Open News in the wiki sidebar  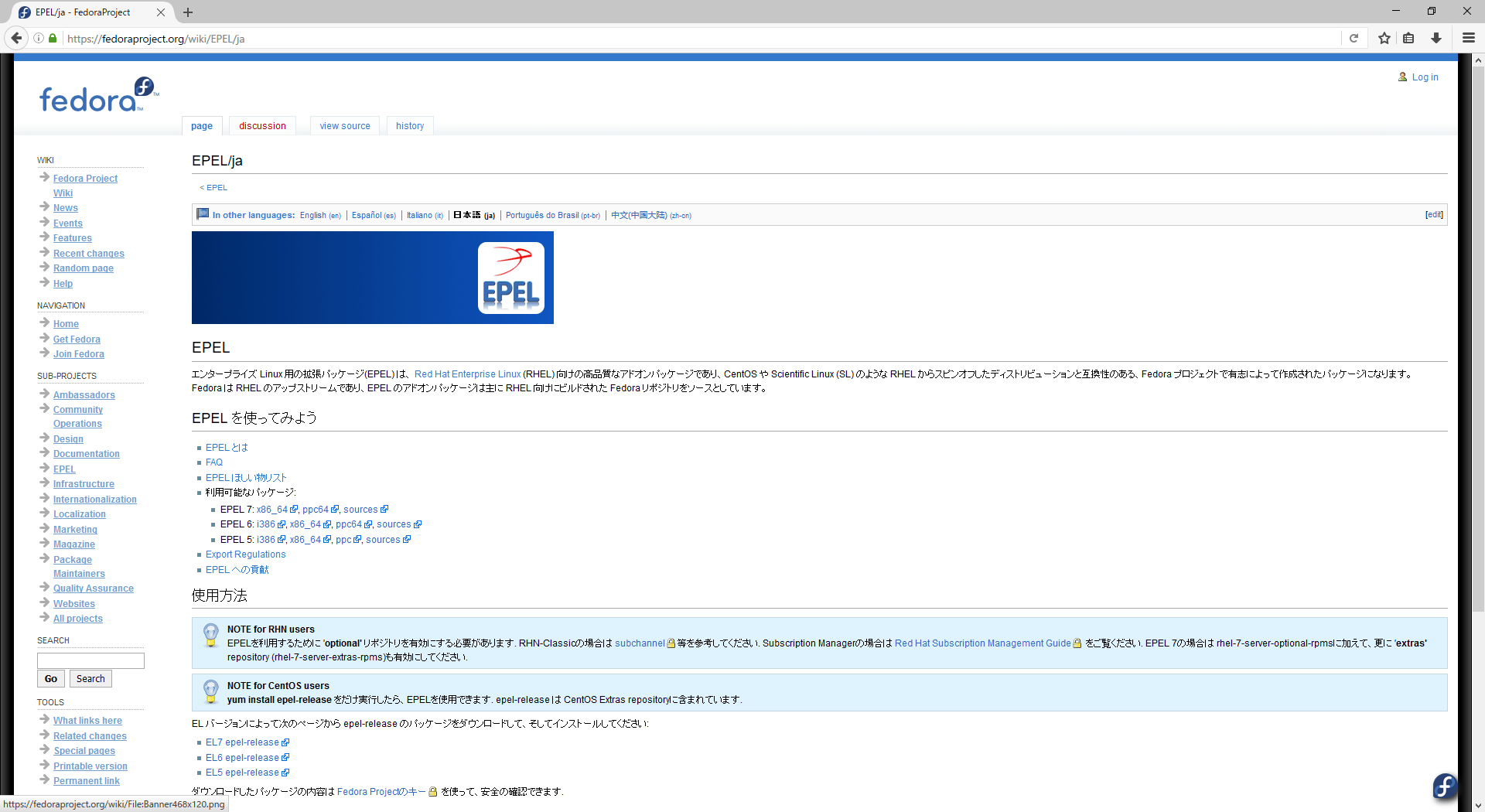(x=66, y=208)
